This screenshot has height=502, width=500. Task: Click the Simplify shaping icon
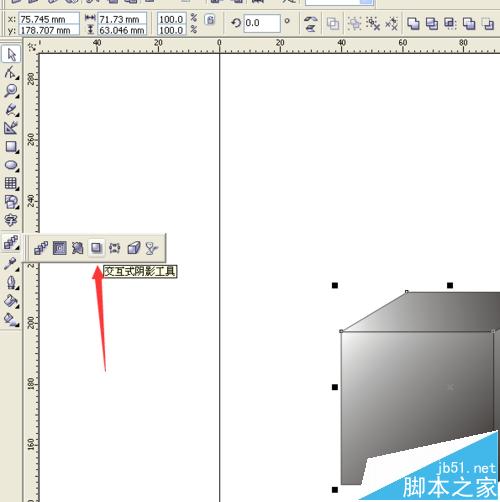[469, 24]
